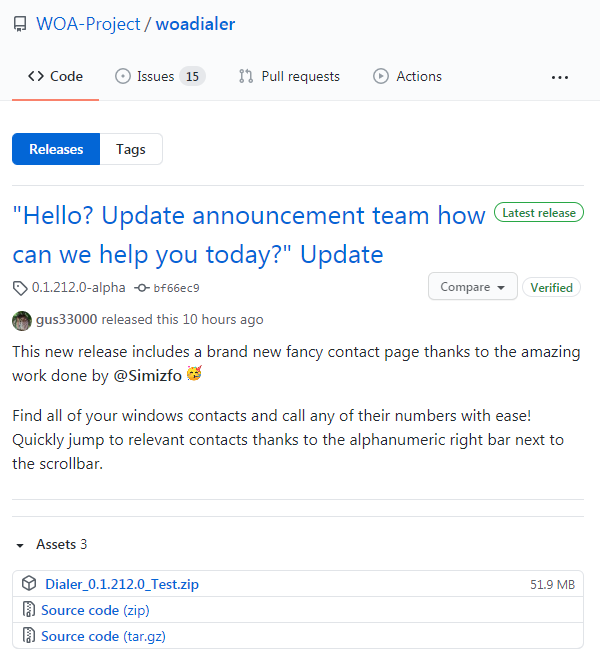Open the Compare dropdown
The width and height of the screenshot is (600, 655).
tap(472, 287)
